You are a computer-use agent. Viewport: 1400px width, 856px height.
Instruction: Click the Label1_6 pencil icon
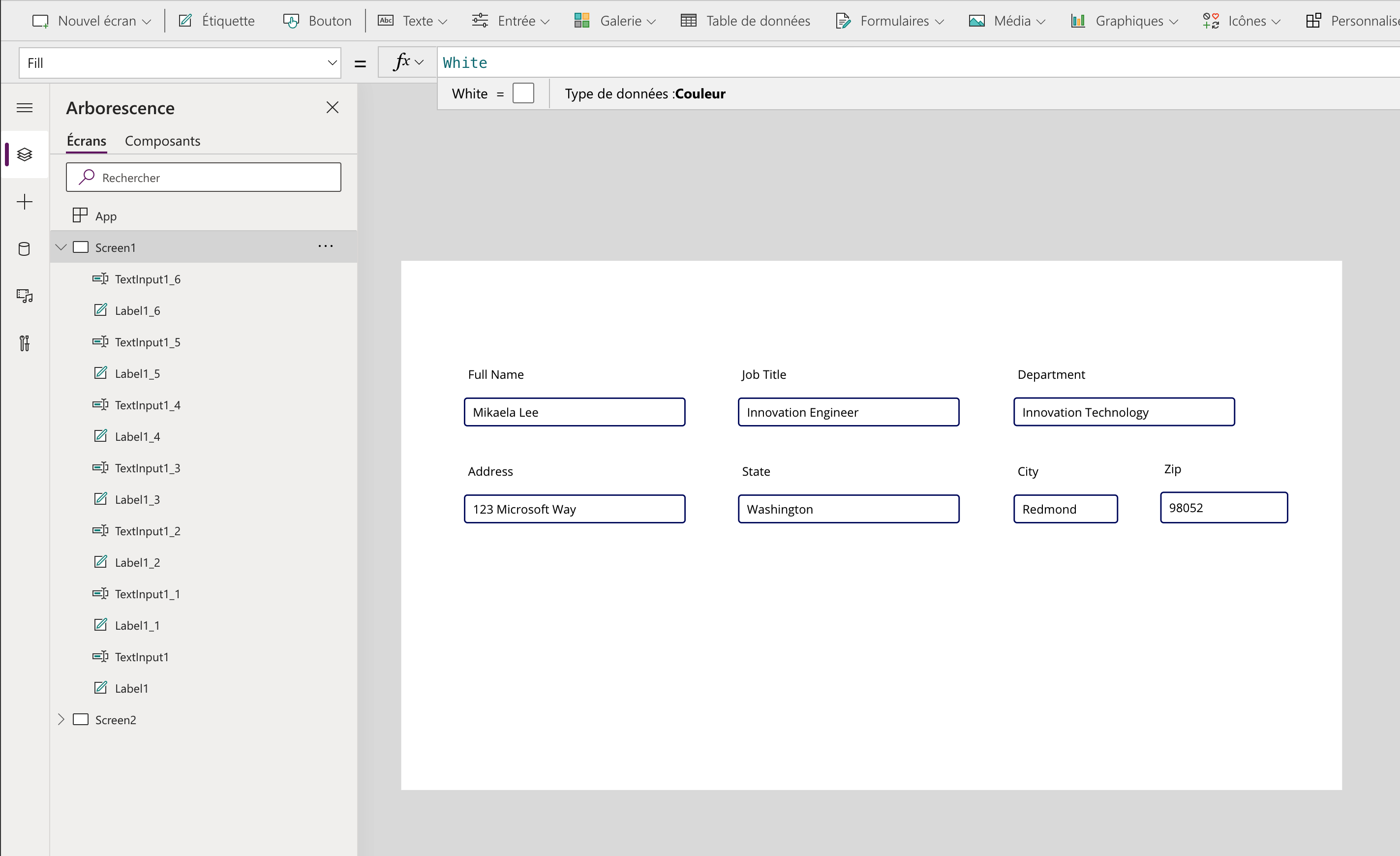(x=100, y=310)
